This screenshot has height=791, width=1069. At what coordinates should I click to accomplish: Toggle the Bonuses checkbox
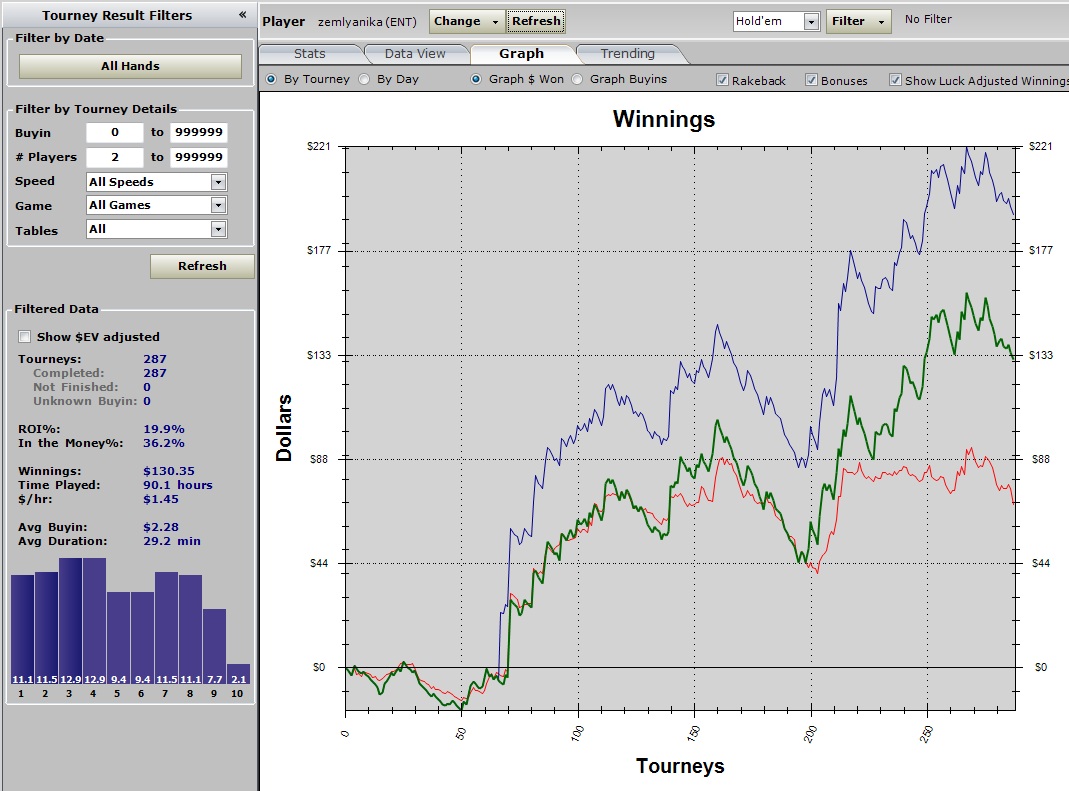click(x=811, y=80)
